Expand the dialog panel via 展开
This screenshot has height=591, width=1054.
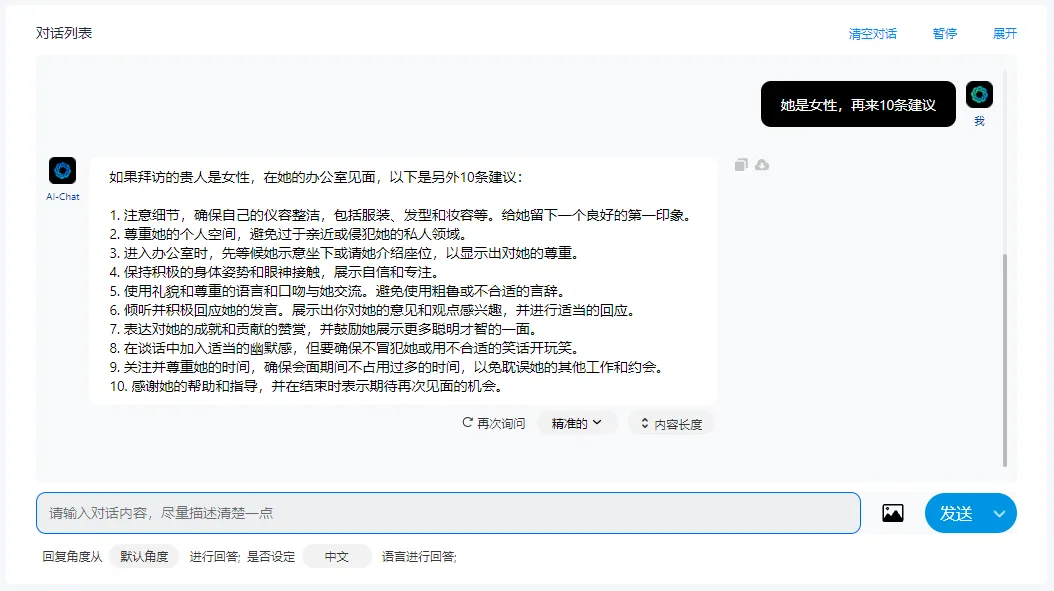click(1005, 34)
